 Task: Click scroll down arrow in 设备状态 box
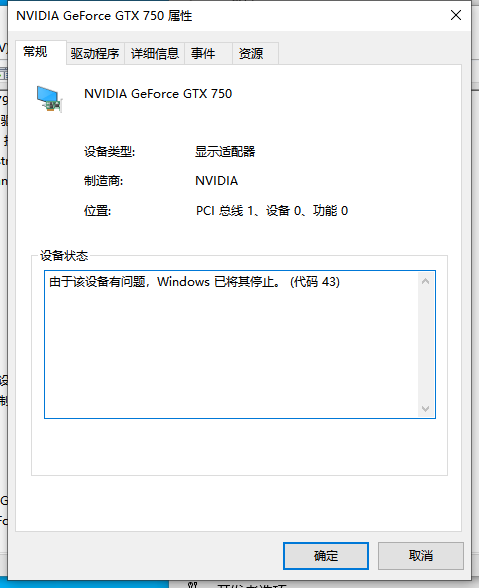point(425,408)
